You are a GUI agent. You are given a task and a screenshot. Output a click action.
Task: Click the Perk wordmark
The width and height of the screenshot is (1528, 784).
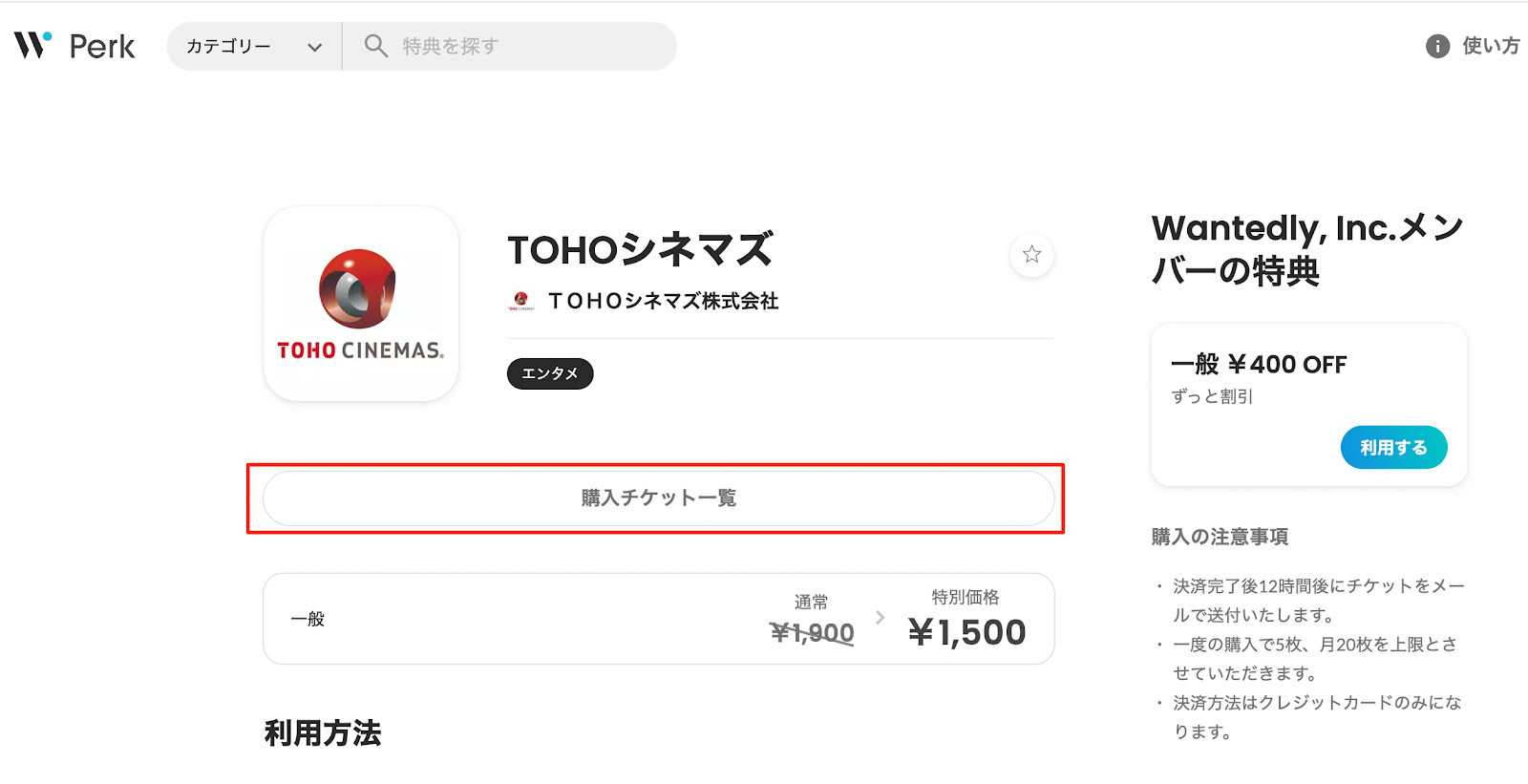tap(102, 47)
